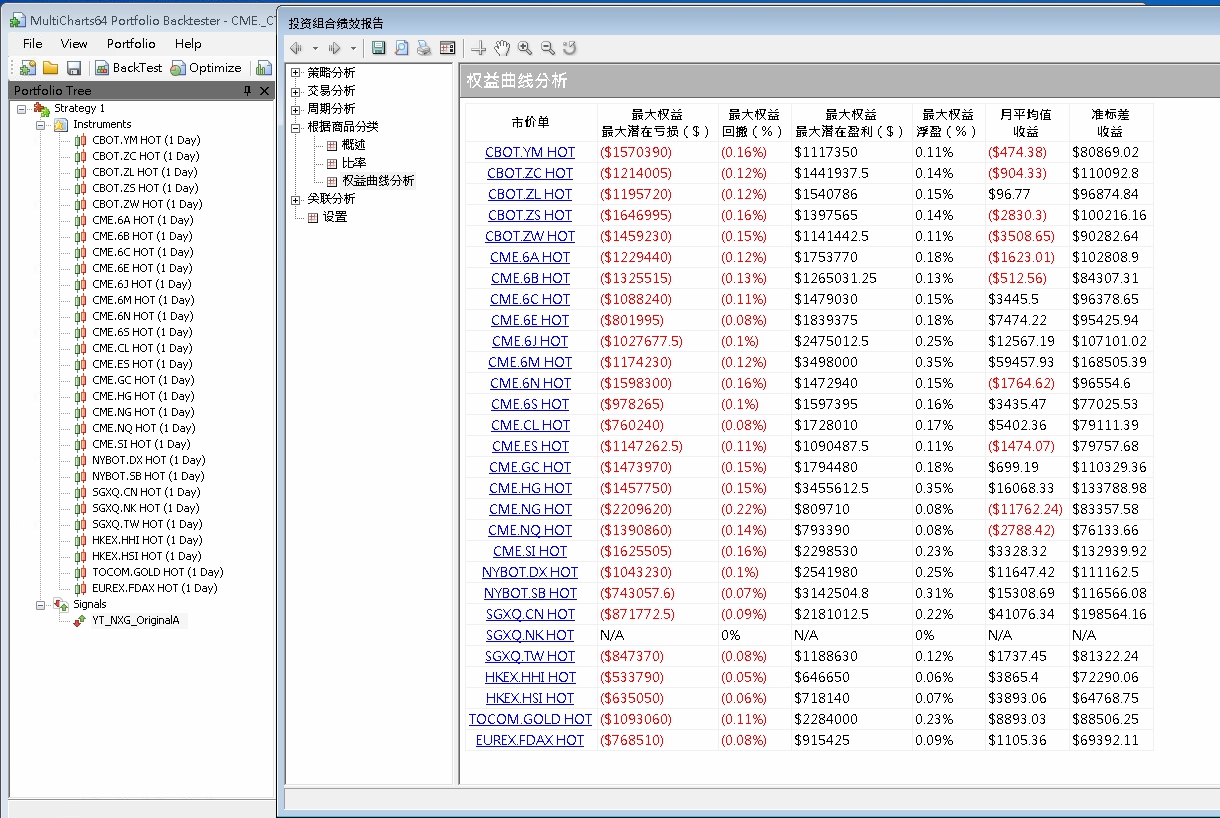Click the zoom in magnifier icon

[525, 48]
